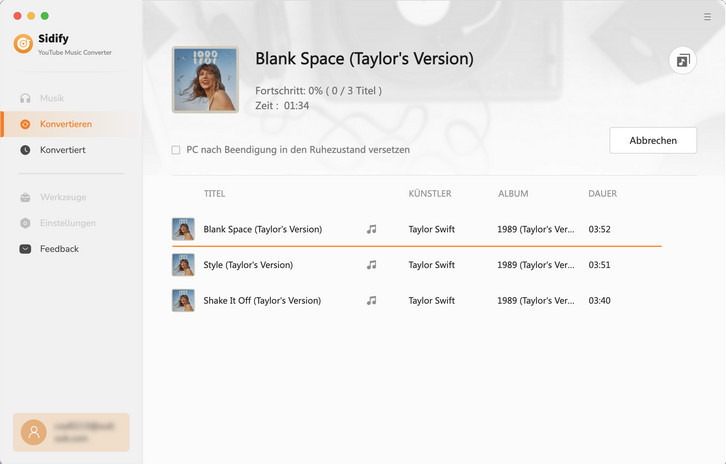Viewport: 726px width, 464px height.
Task: Click the large 1989 album cover
Action: 206,80
